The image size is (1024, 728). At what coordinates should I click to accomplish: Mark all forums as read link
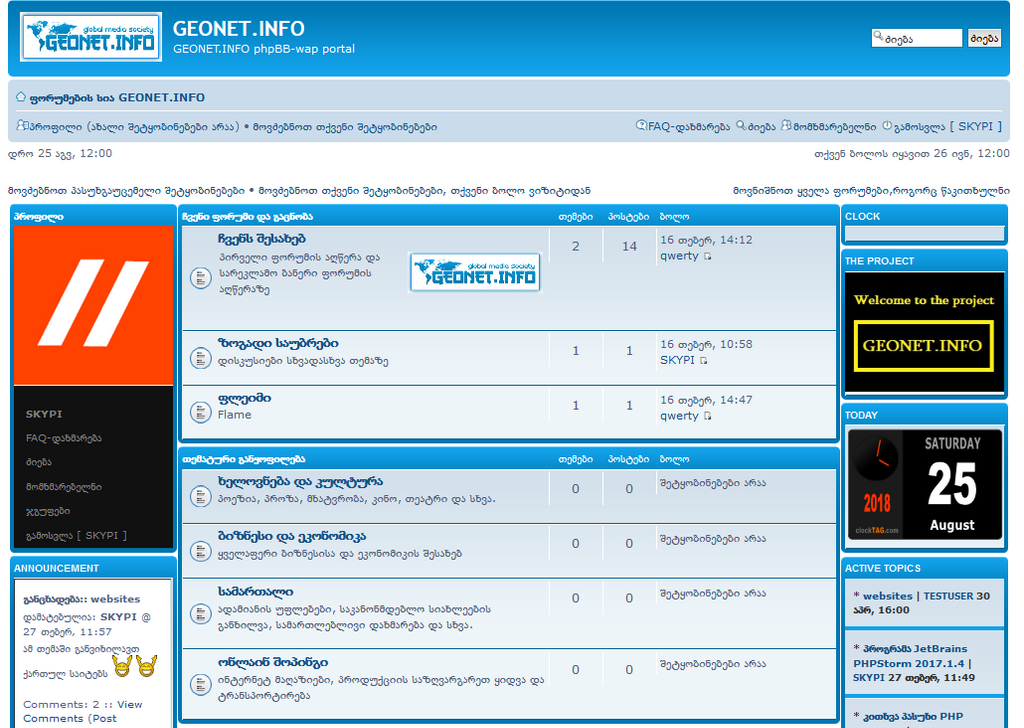point(871,191)
